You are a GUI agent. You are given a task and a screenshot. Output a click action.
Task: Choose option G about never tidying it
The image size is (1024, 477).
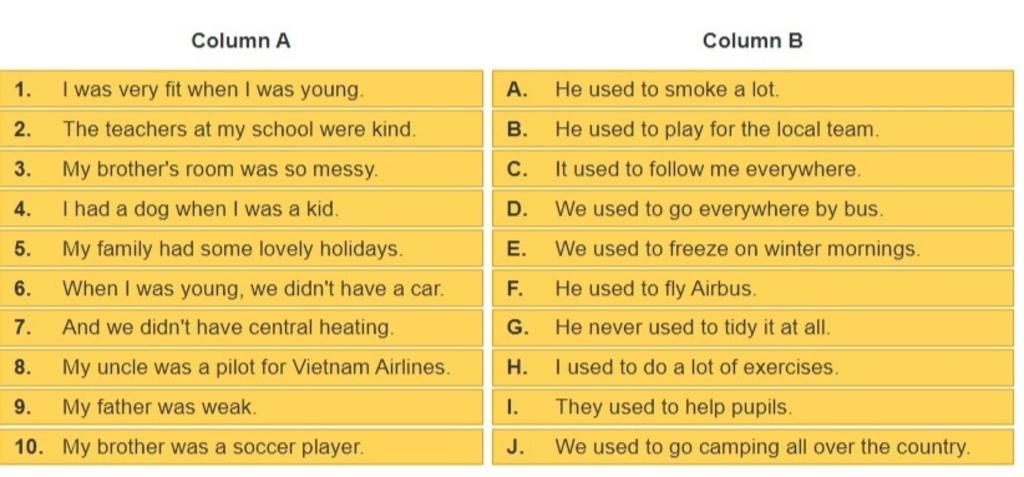pyautogui.click(x=753, y=328)
